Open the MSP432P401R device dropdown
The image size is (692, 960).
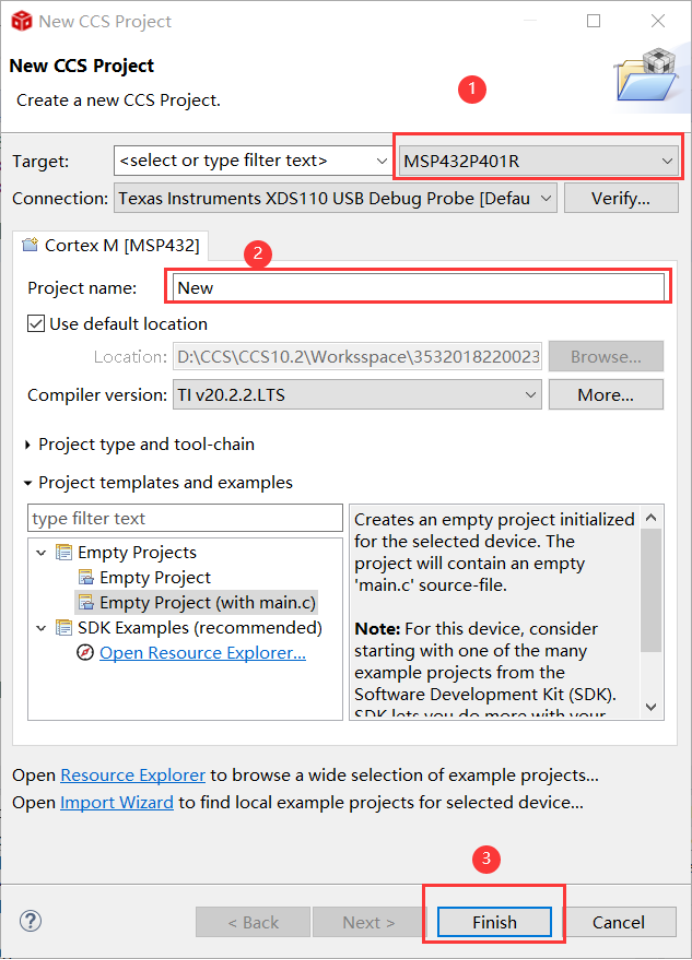(539, 161)
